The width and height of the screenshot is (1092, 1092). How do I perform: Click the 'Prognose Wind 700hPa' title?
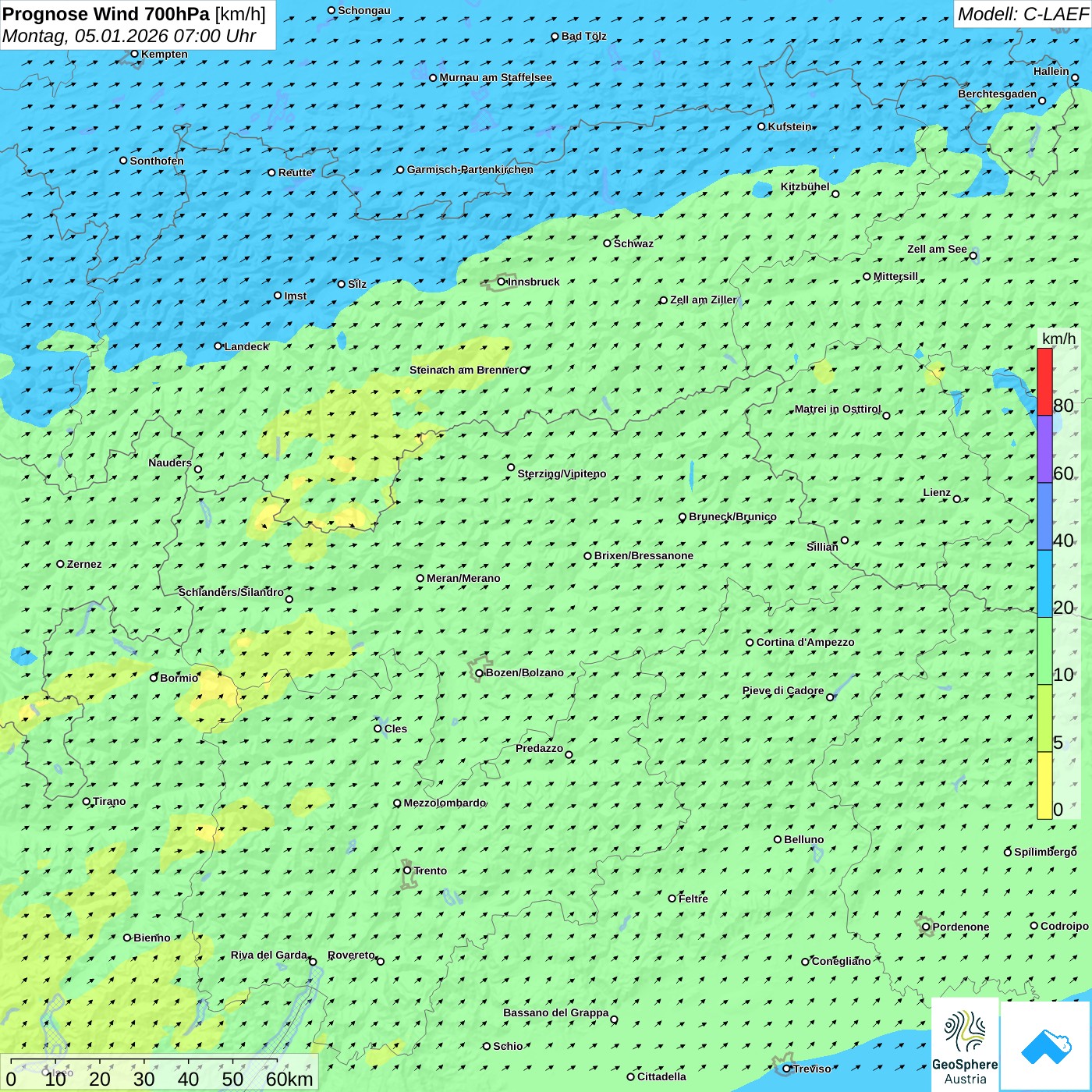[106, 14]
